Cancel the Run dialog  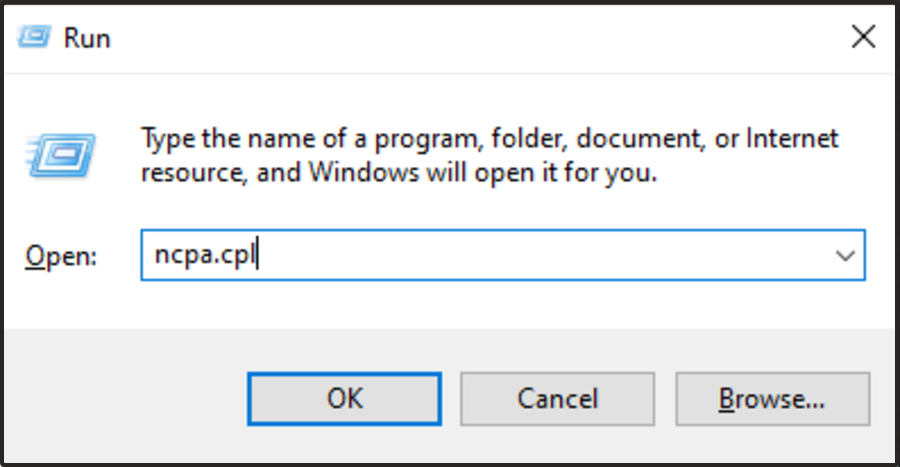(557, 399)
